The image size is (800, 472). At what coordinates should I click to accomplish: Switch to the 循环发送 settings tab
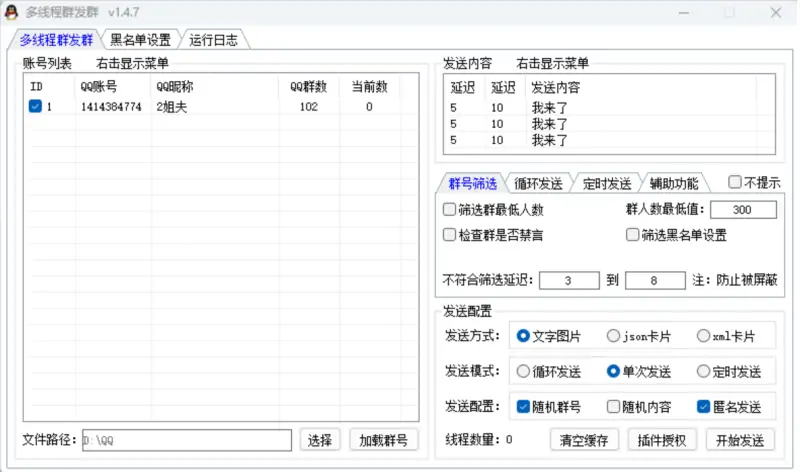pos(540,183)
